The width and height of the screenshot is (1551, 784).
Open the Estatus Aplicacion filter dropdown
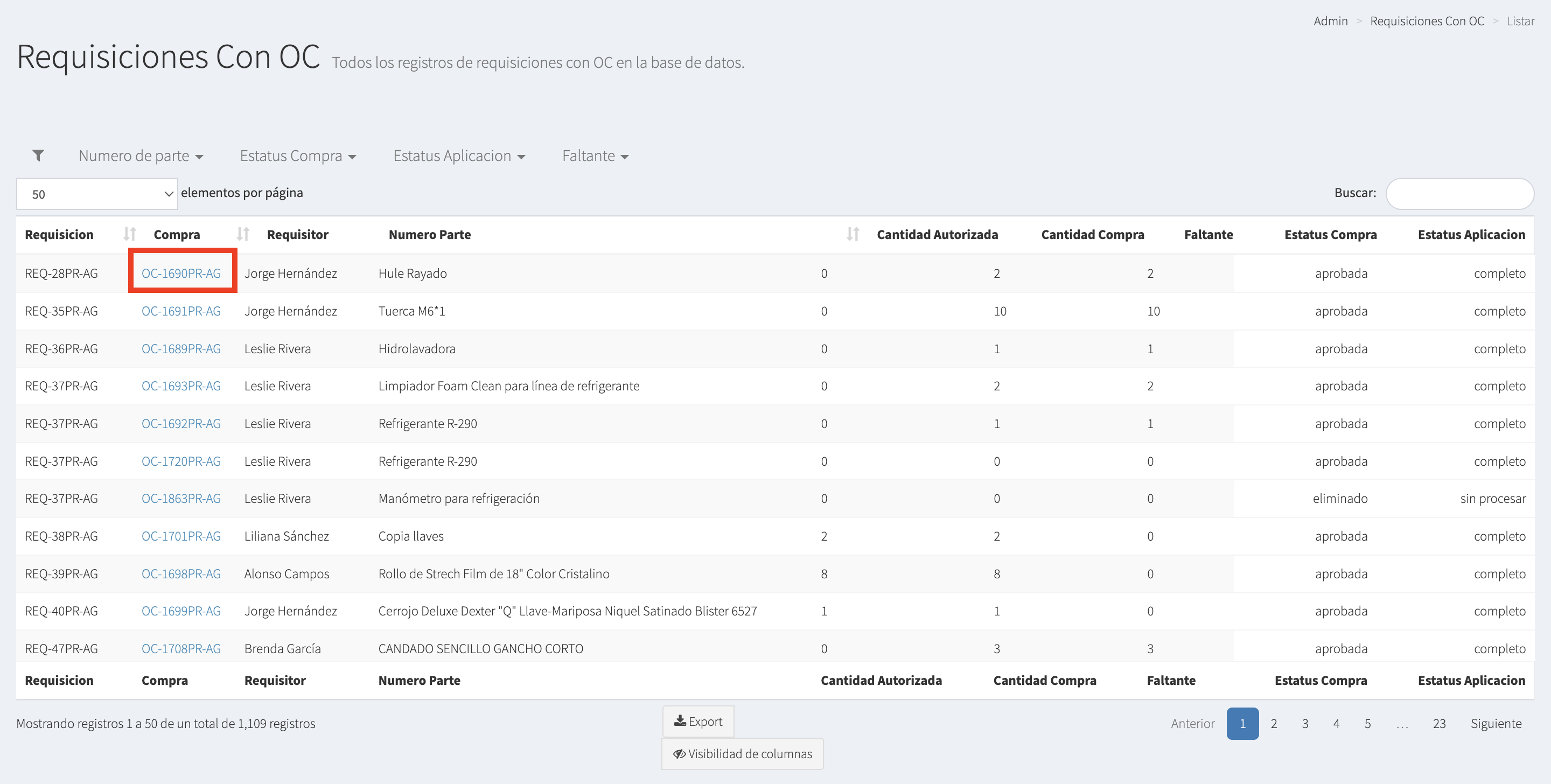pyautogui.click(x=458, y=156)
